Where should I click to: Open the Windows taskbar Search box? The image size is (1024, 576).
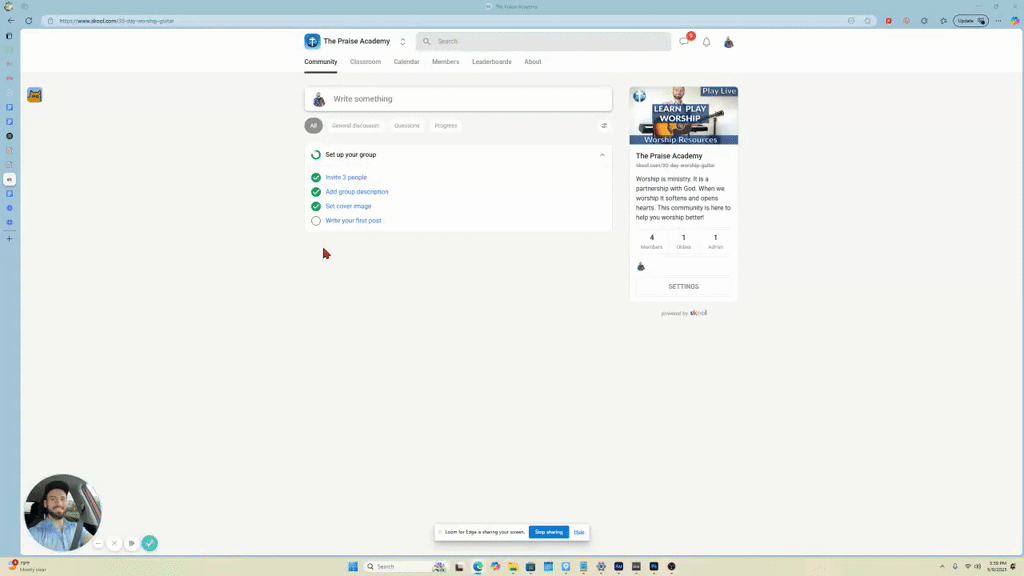point(405,566)
